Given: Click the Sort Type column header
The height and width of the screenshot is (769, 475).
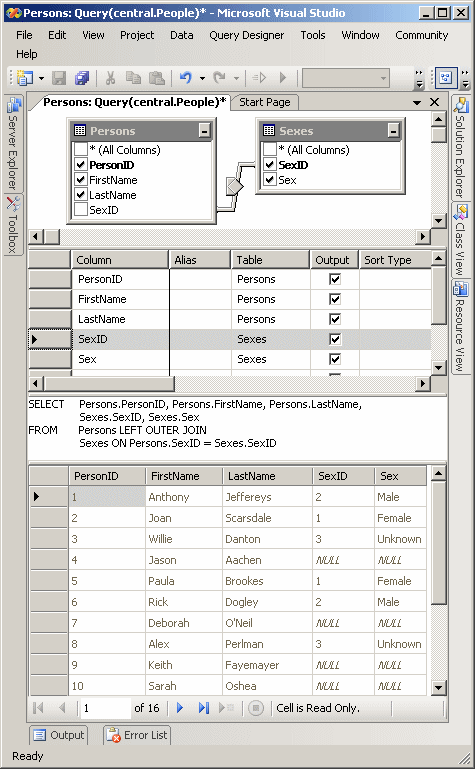Looking at the screenshot, I should [395, 260].
